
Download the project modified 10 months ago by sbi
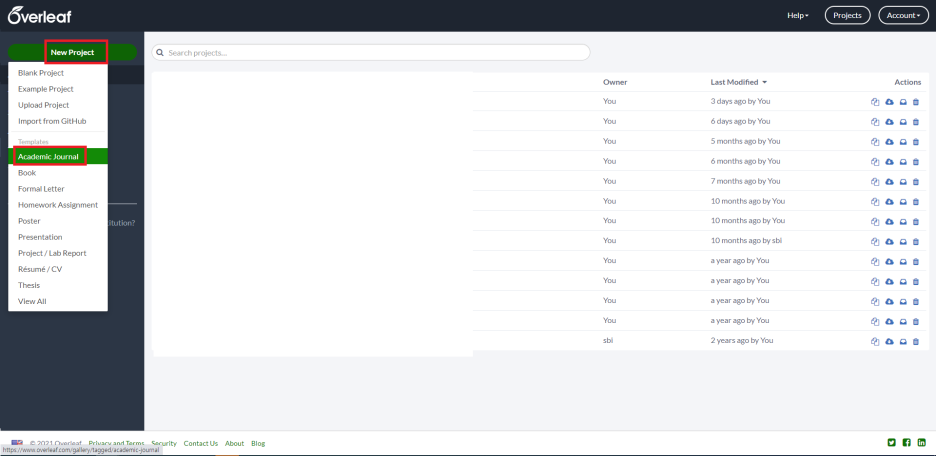point(889,242)
